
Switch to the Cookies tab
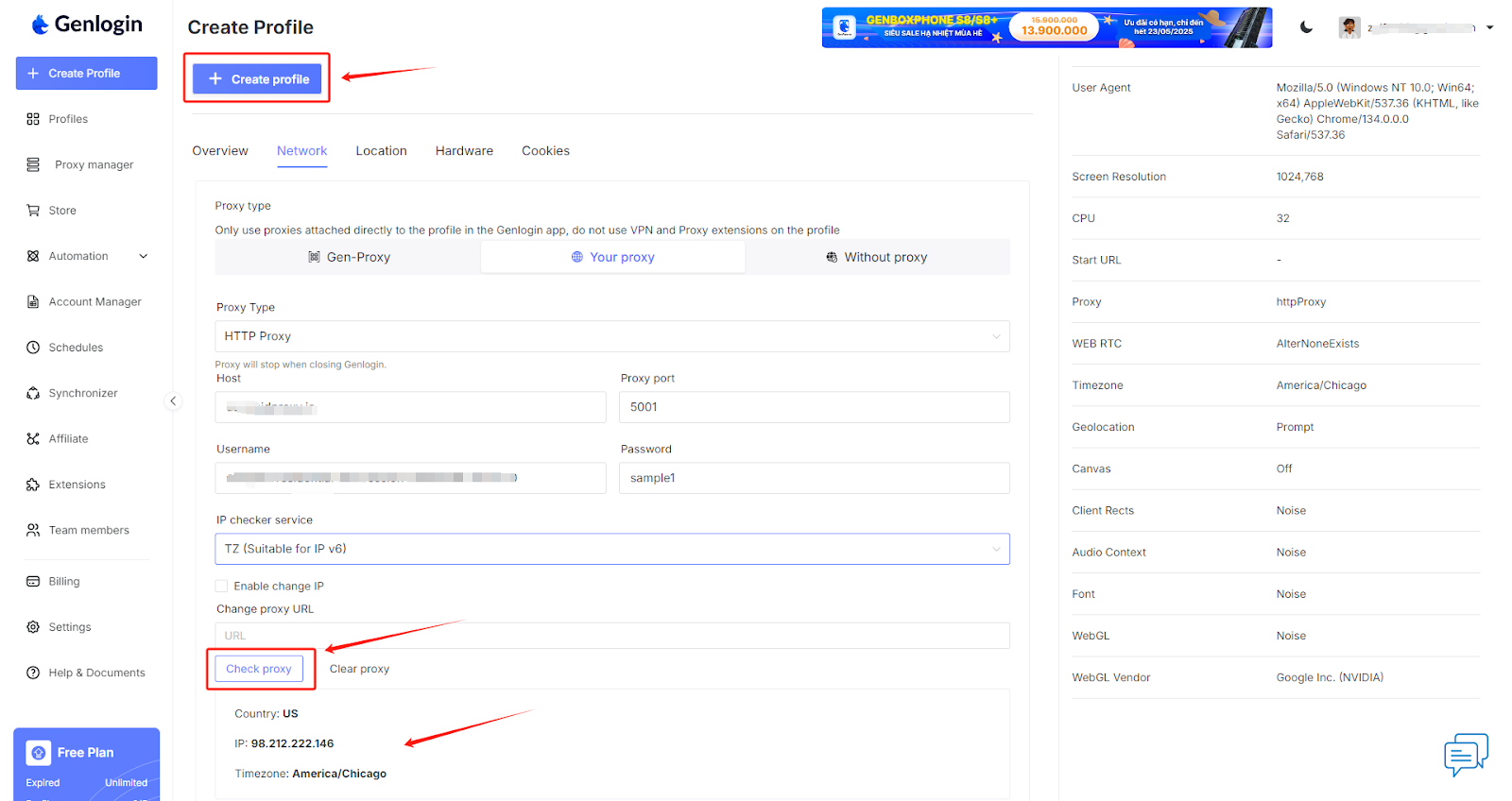tap(545, 151)
